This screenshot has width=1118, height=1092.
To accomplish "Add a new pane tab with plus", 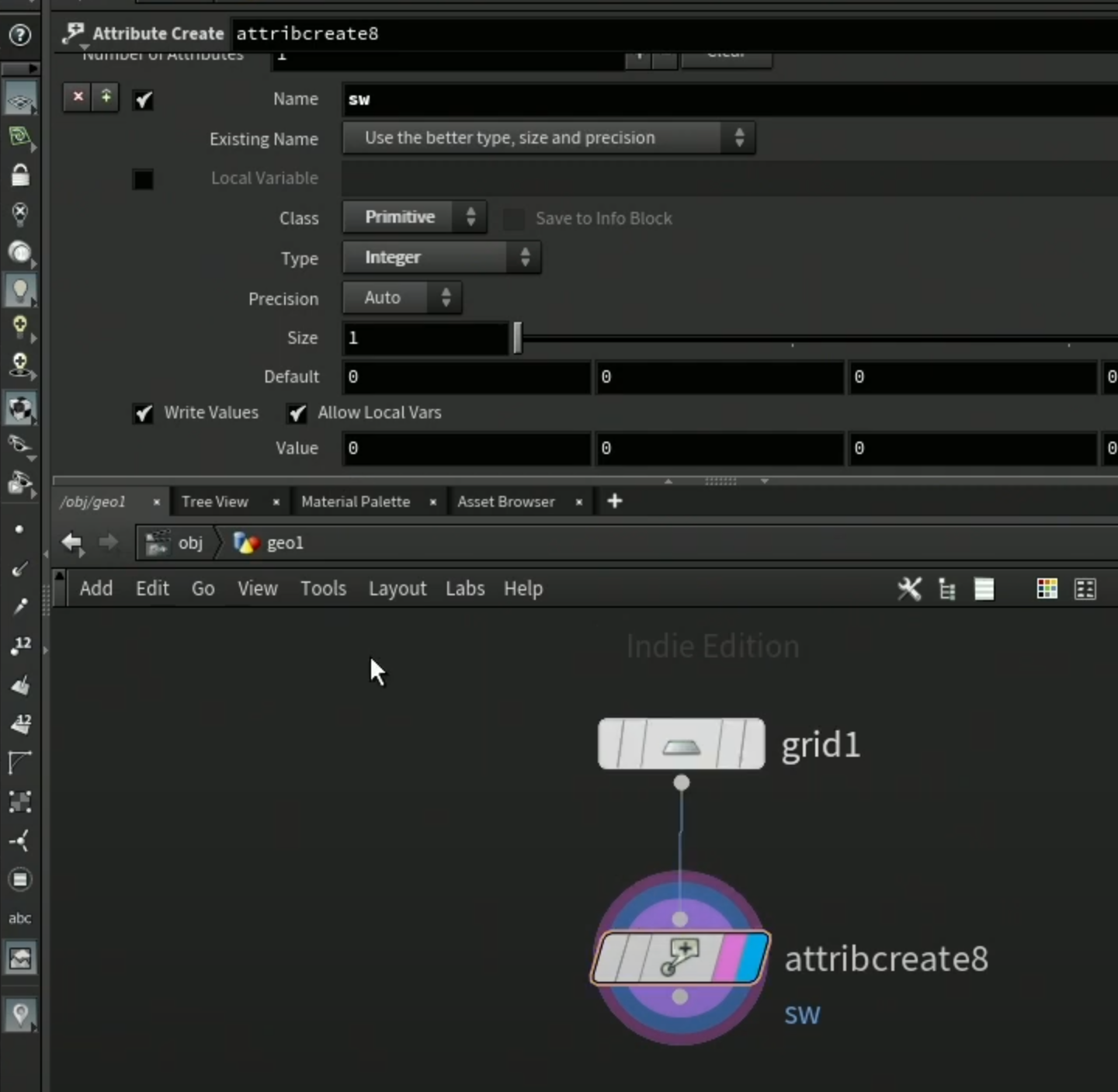I will click(x=615, y=501).
